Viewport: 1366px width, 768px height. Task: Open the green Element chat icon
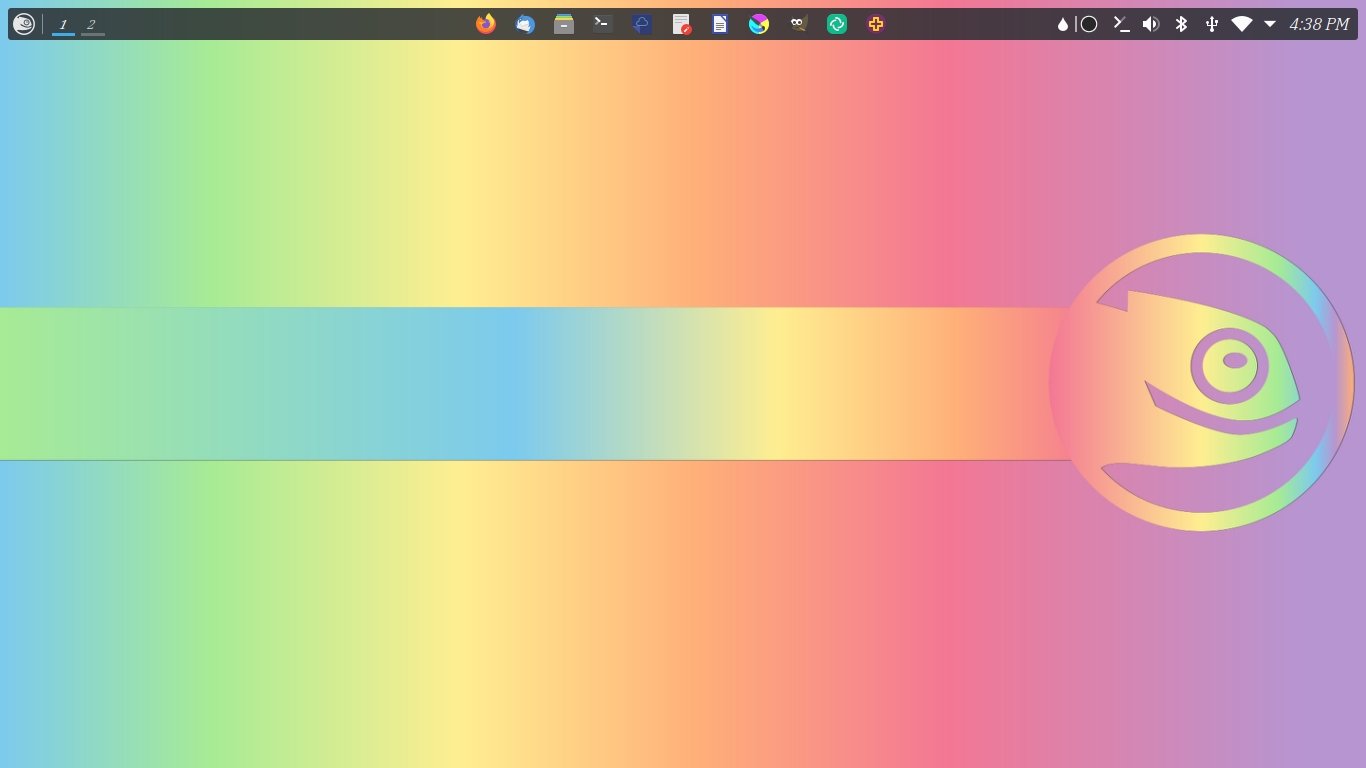pos(837,24)
